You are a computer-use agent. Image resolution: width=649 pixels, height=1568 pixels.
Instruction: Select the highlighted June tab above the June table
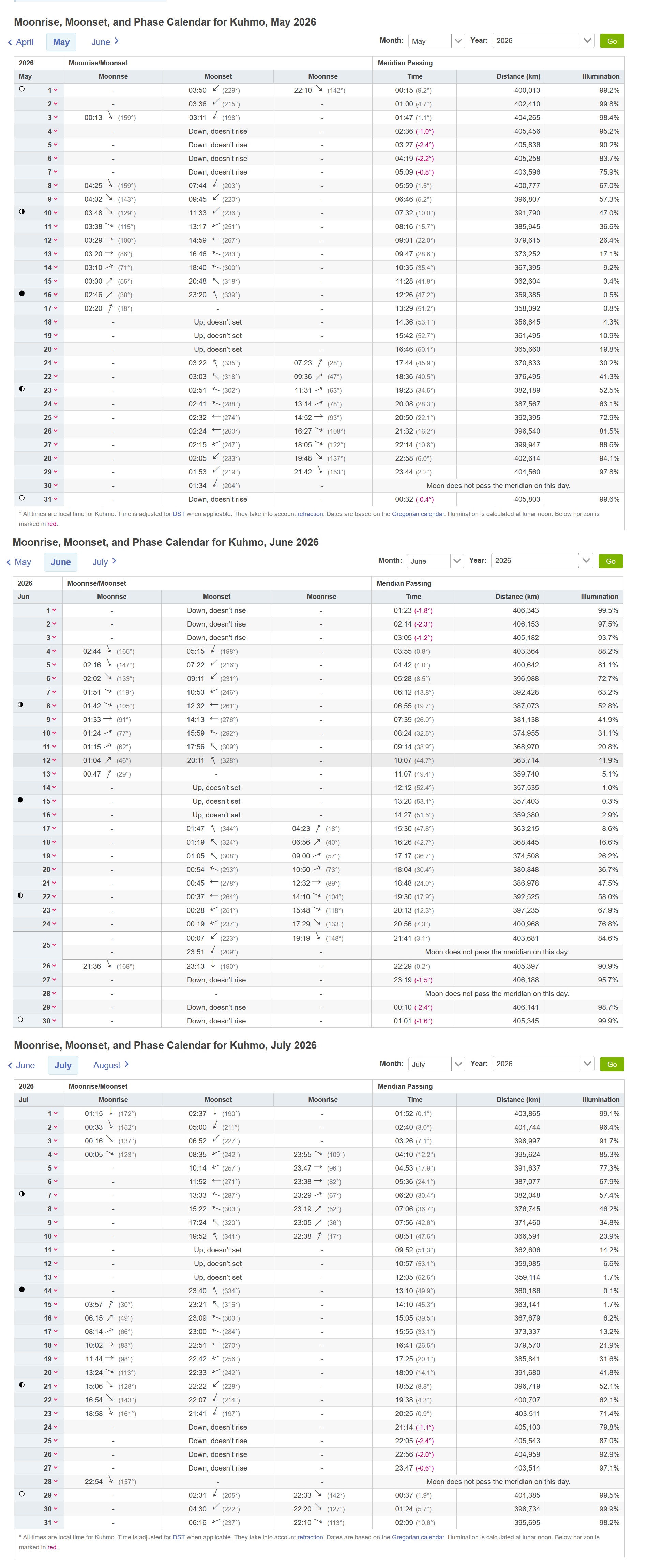pos(60,562)
